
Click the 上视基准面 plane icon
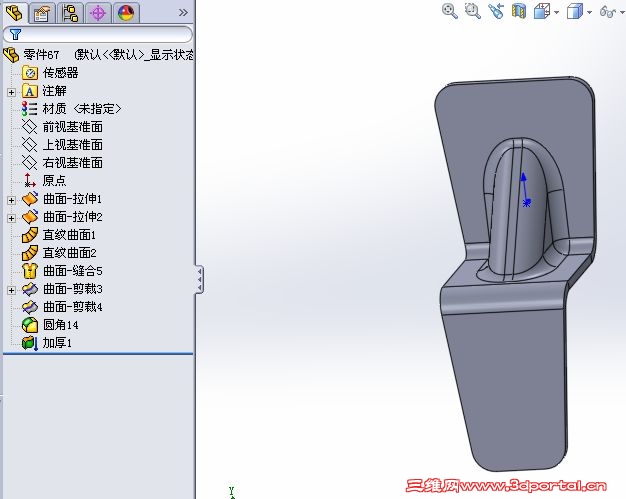coord(30,145)
